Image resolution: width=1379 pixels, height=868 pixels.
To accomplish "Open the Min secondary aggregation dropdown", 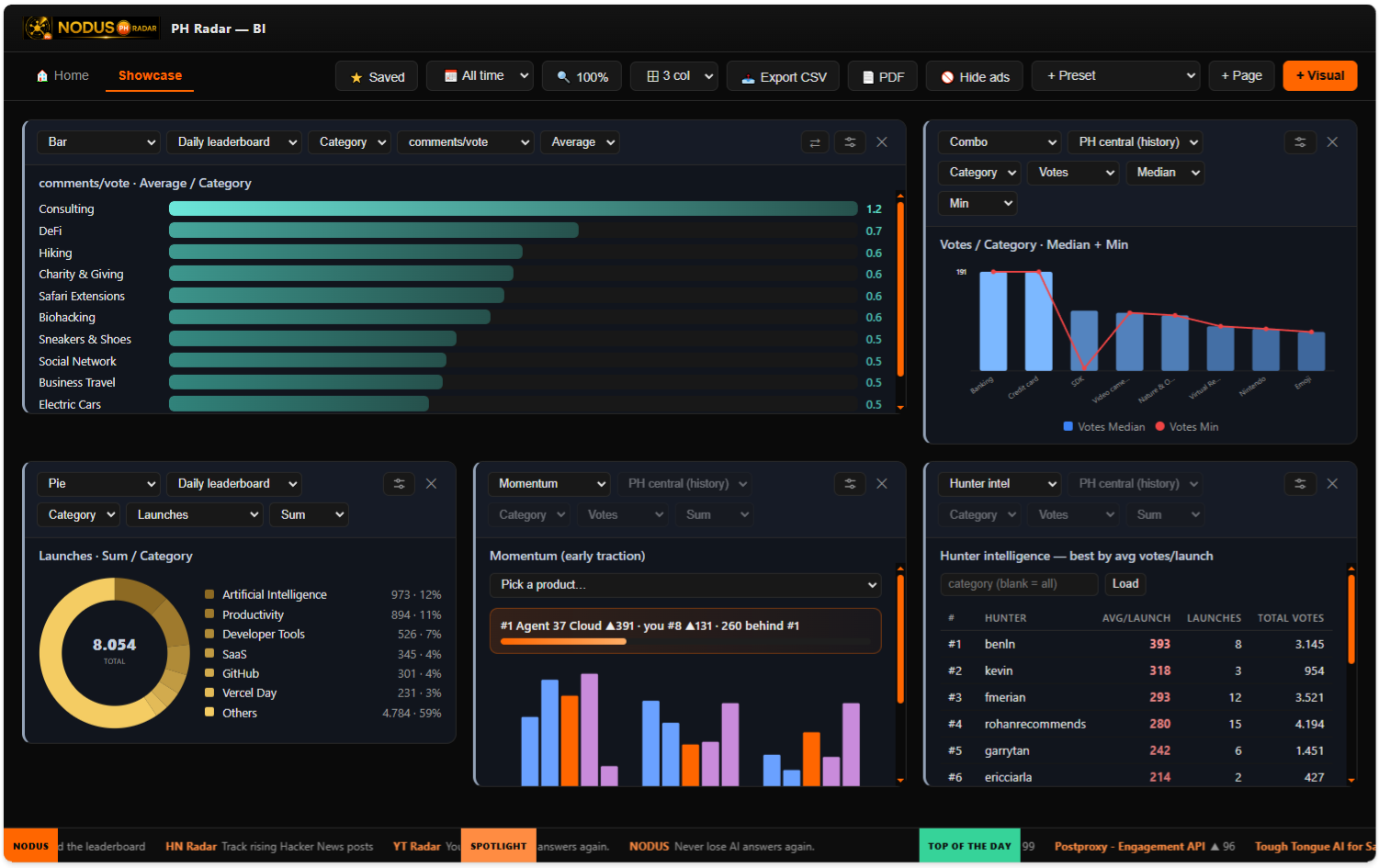I will pyautogui.click(x=978, y=204).
